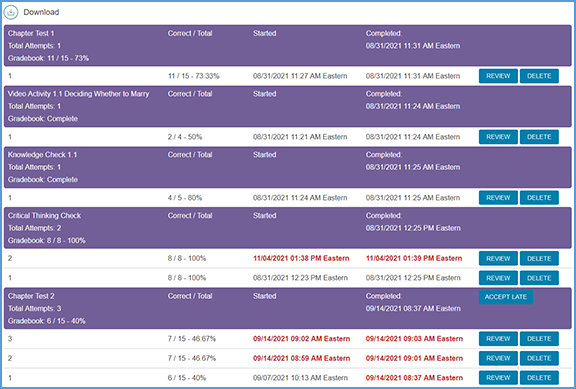Image resolution: width=576 pixels, height=389 pixels.
Task: Review Chapter Test 1 attempt 1
Action: tap(498, 76)
